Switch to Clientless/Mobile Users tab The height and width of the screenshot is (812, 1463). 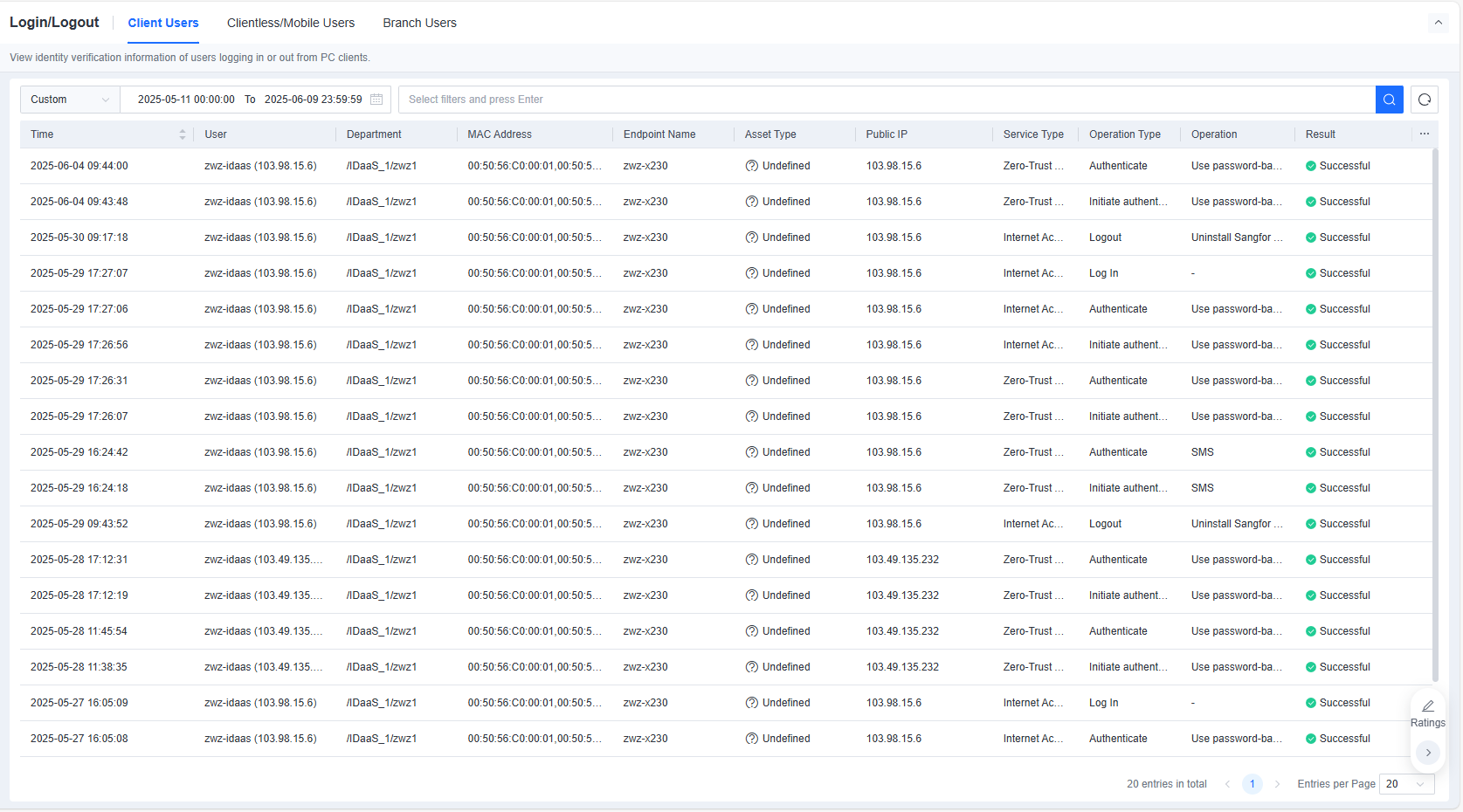[291, 23]
